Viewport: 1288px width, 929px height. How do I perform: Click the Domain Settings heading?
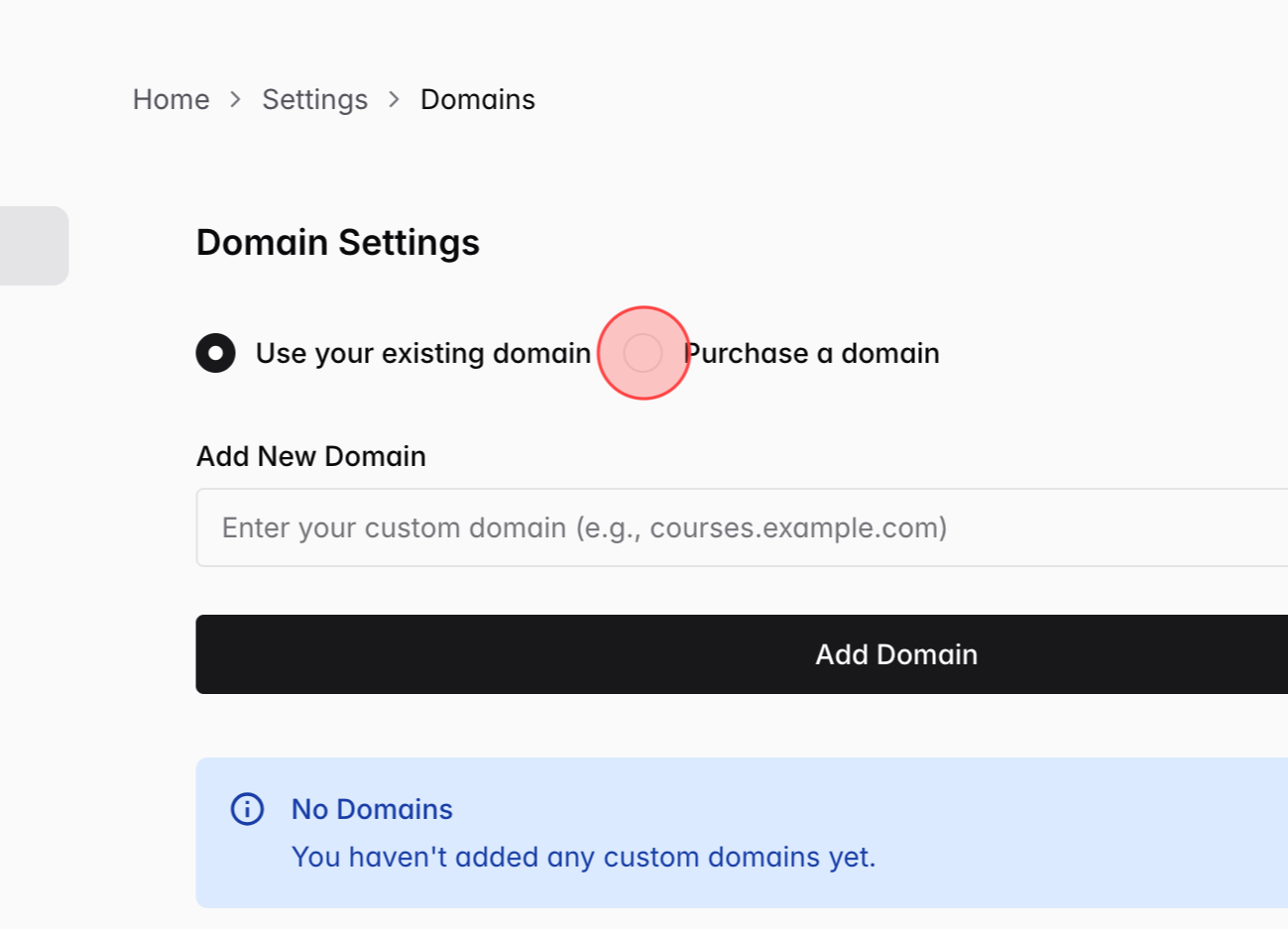[x=337, y=242]
